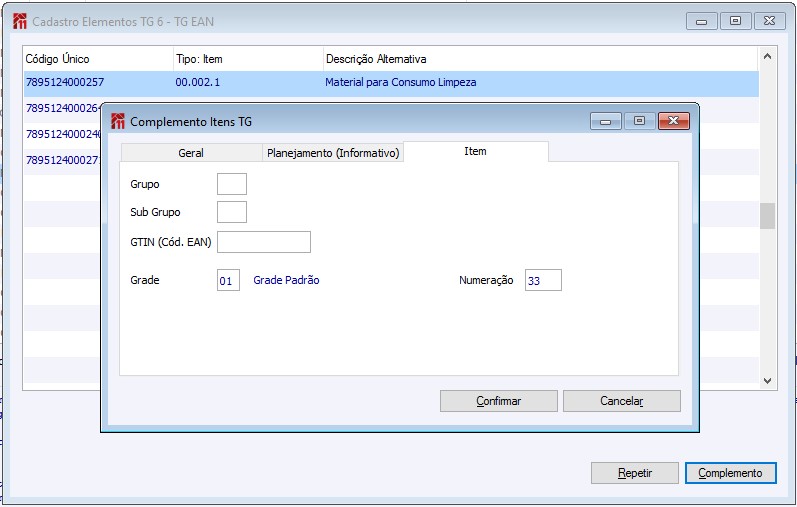This screenshot has width=797, height=507.
Task: Click Repetir in the Cadastro Elementos window
Action: pyautogui.click(x=635, y=473)
